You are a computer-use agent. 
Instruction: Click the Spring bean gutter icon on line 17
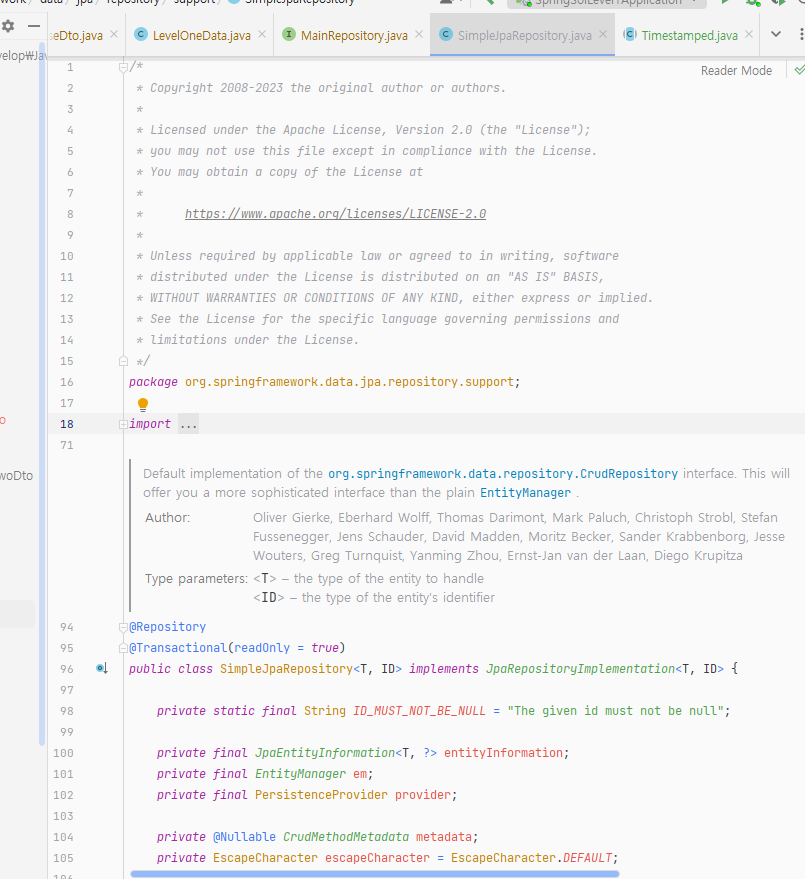point(142,403)
